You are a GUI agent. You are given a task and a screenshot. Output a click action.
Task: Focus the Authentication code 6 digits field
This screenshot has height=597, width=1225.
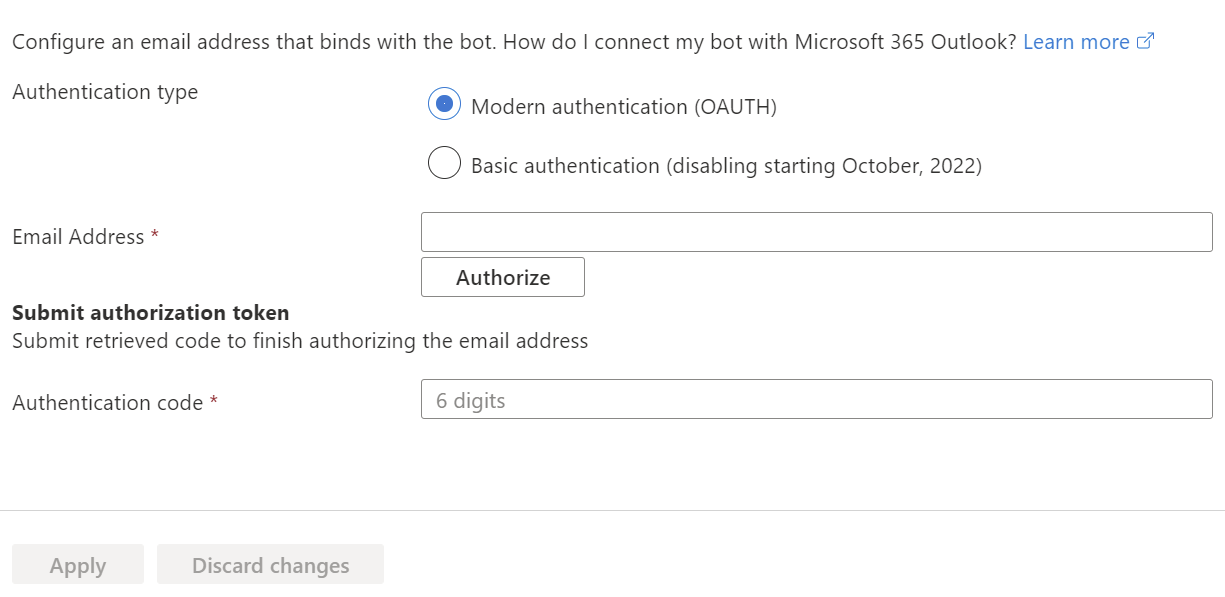(x=816, y=399)
